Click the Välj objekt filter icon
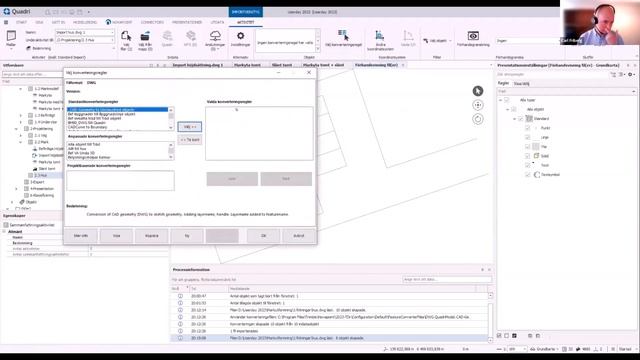 pos(426,41)
